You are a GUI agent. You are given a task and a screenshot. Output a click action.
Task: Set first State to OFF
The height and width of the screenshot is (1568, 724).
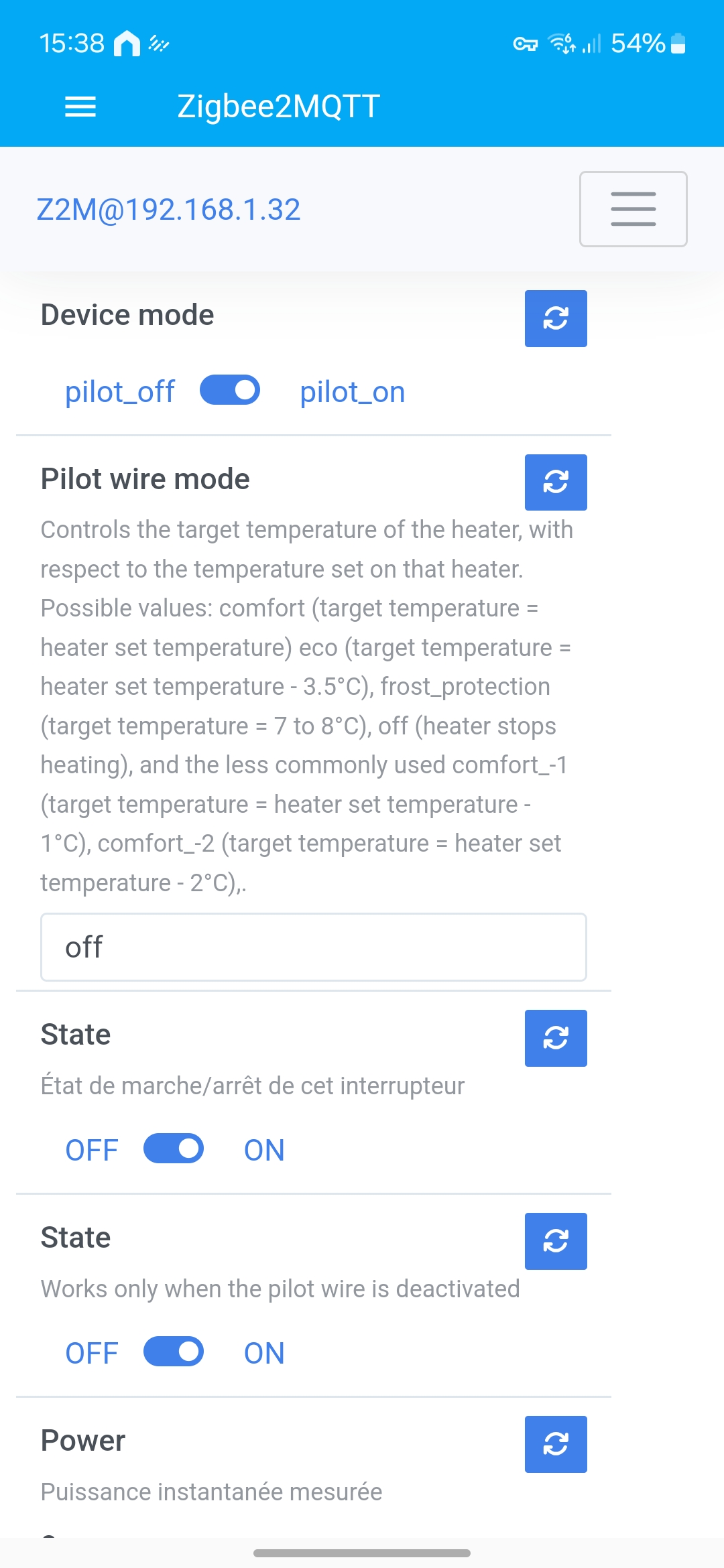[92, 1151]
